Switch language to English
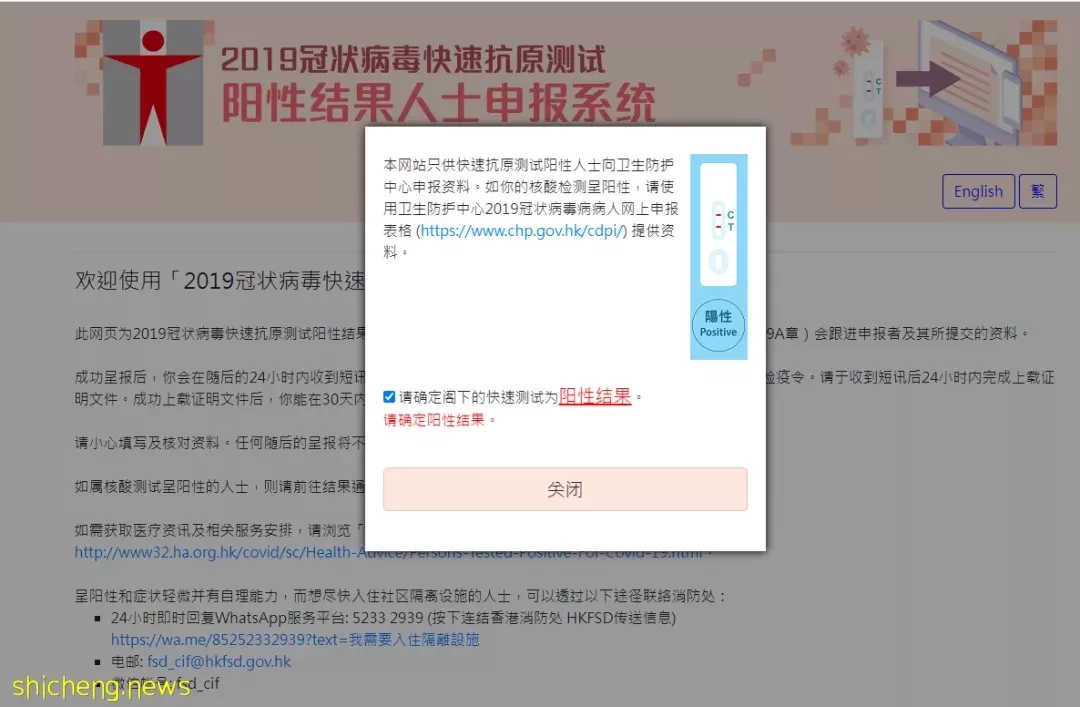 pyautogui.click(x=978, y=192)
